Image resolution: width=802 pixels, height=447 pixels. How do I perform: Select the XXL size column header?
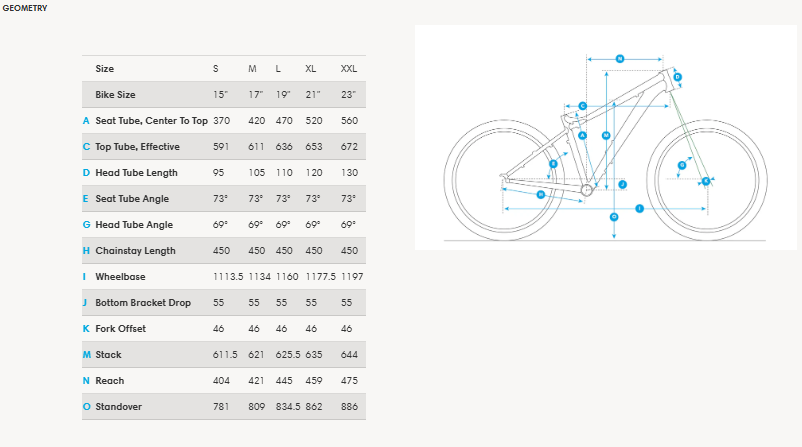(x=349, y=69)
